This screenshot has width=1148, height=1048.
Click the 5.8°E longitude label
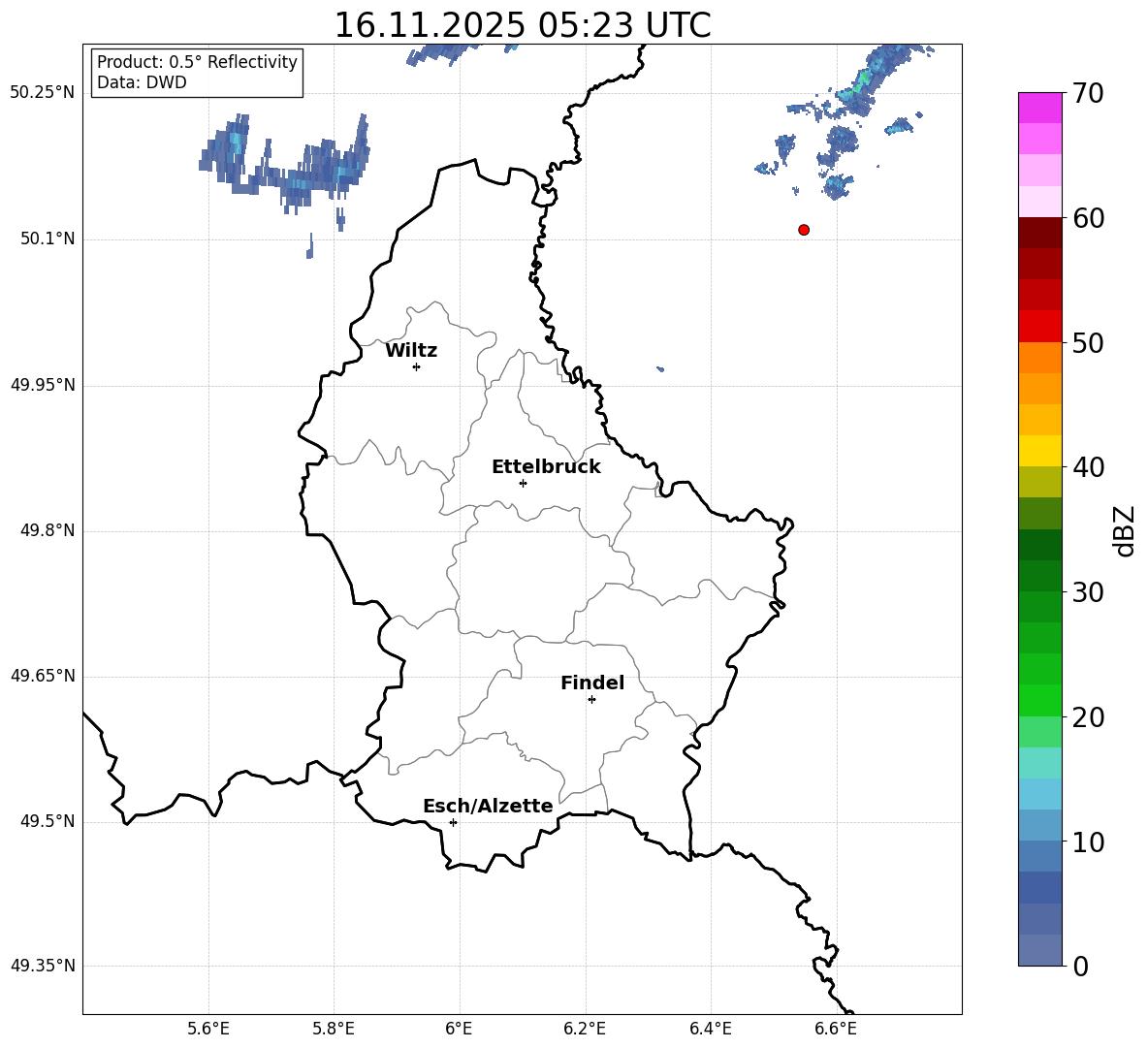point(334,1029)
